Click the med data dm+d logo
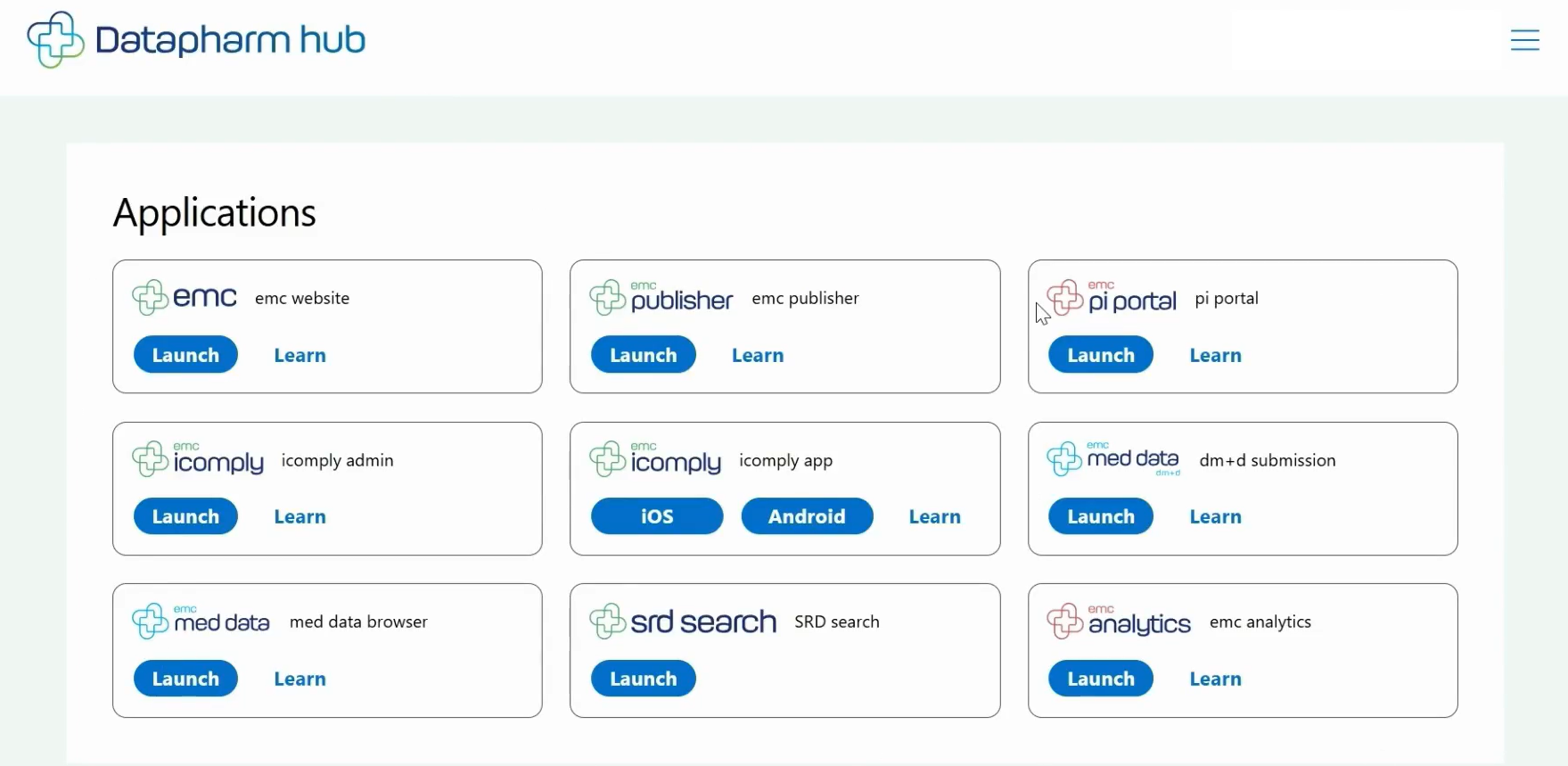Viewport: 1568px width, 766px height. pos(1113,459)
